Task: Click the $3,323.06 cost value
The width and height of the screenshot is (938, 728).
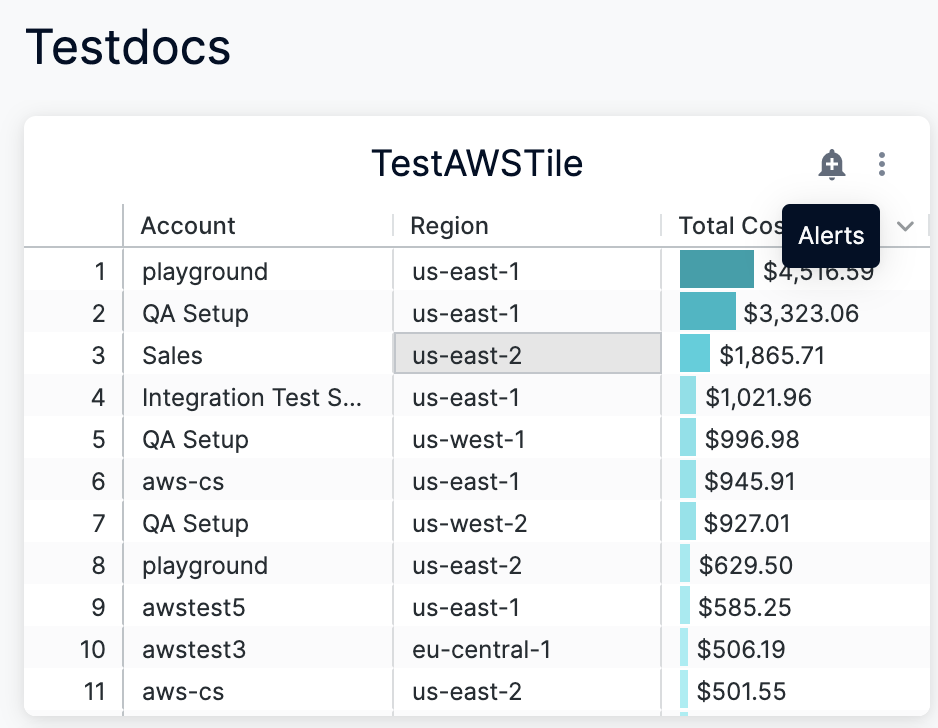Action: click(x=800, y=314)
